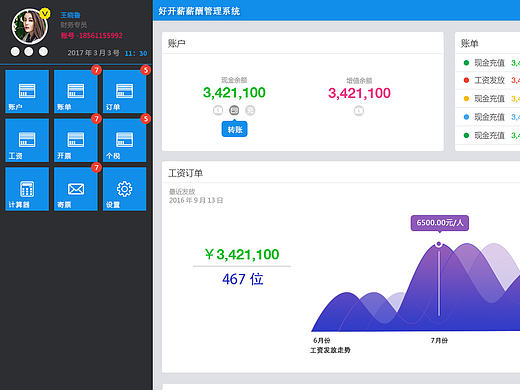Select the 现金充值 row with orange dot
This screenshot has width=520, height=390.
[488, 99]
